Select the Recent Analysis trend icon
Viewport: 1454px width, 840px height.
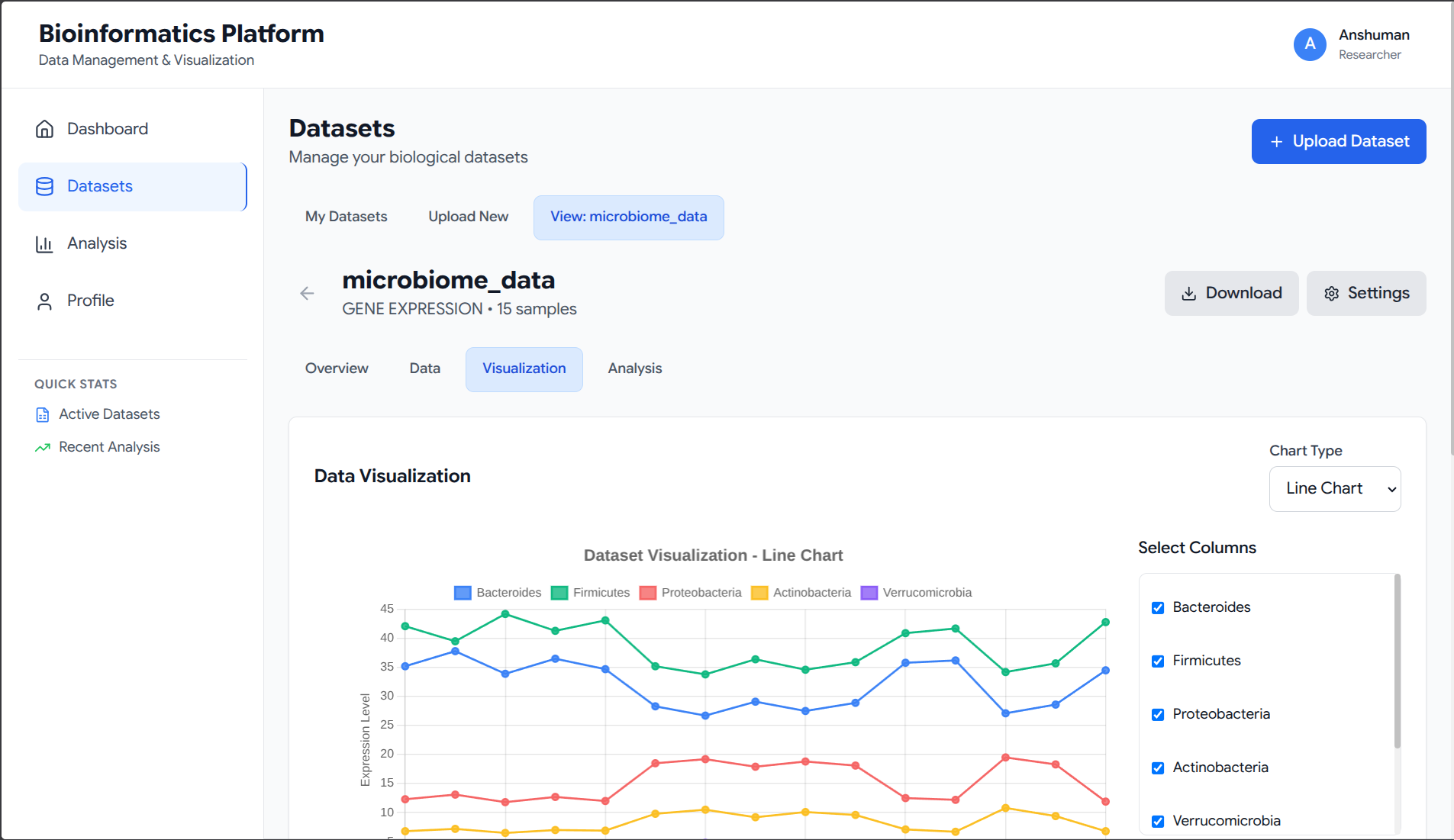pos(43,447)
